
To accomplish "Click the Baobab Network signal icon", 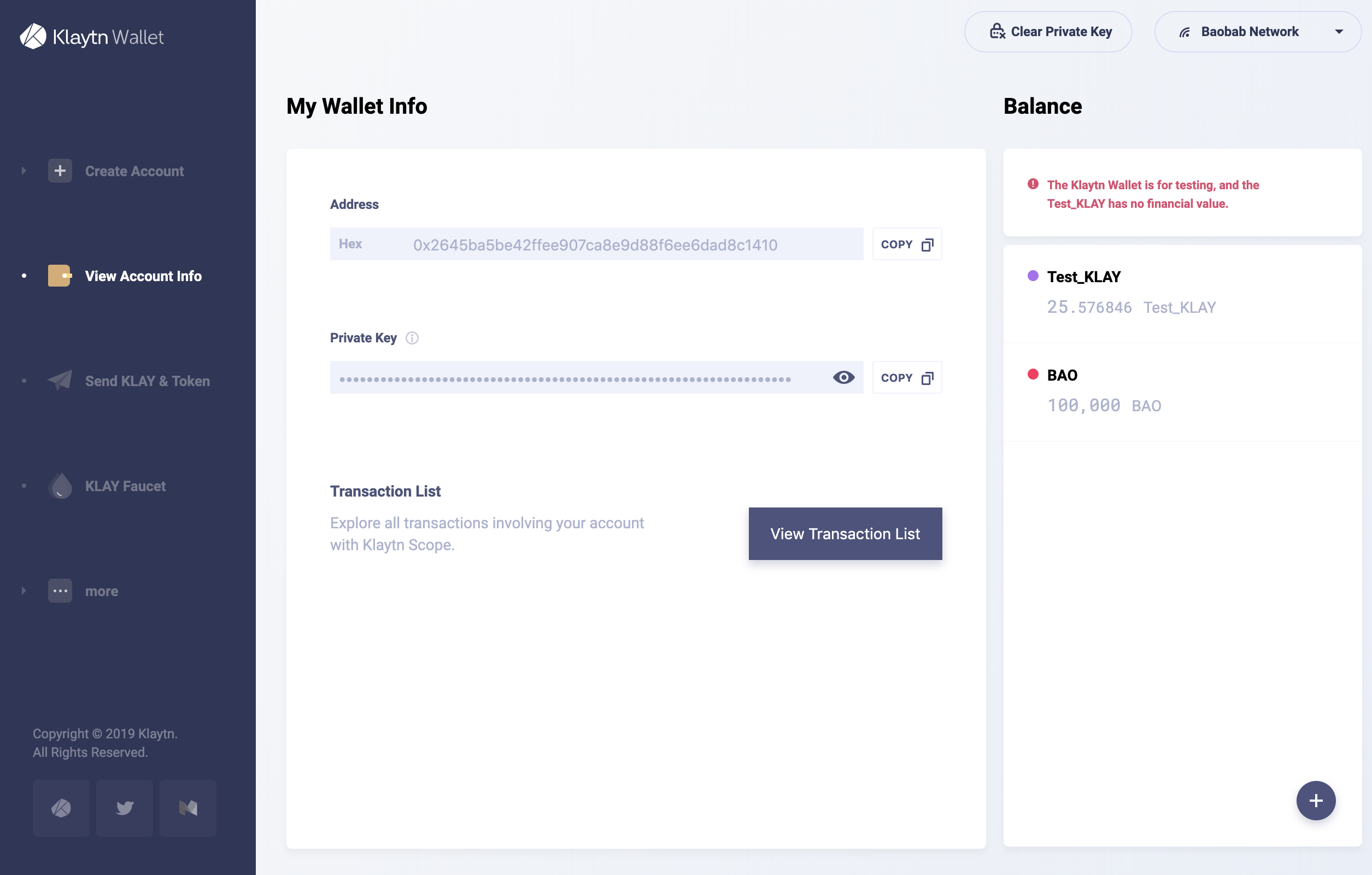I will pyautogui.click(x=1185, y=32).
